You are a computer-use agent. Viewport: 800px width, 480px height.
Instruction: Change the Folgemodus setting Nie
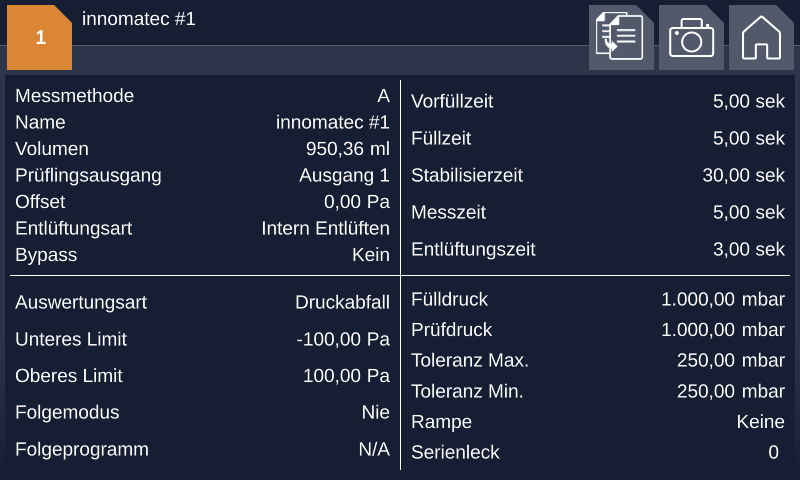coord(375,412)
